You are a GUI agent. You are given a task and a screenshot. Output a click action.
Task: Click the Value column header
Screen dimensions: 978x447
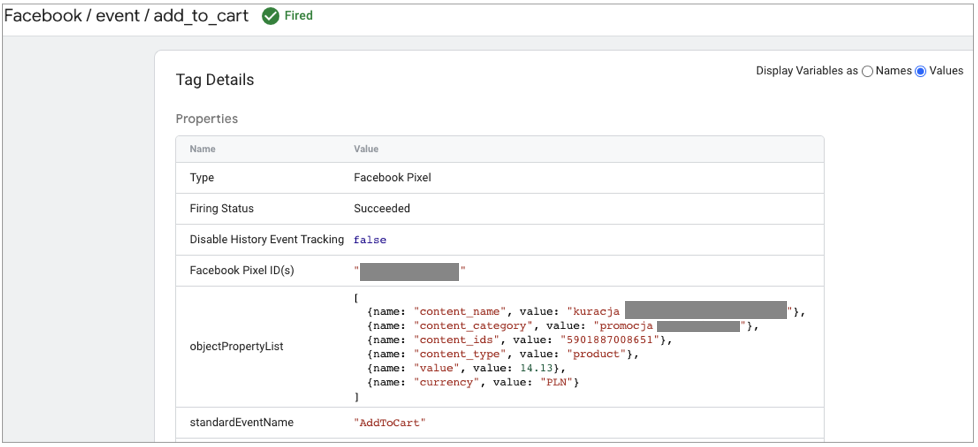pyautogui.click(x=366, y=149)
